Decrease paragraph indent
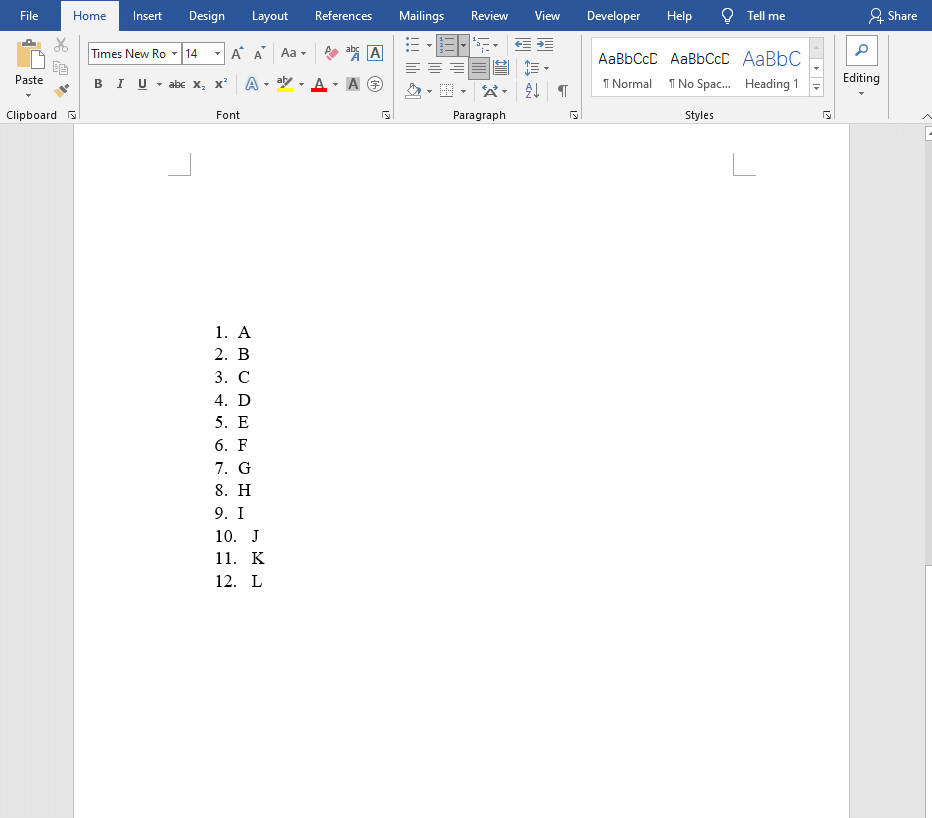The image size is (932, 818). coord(522,45)
